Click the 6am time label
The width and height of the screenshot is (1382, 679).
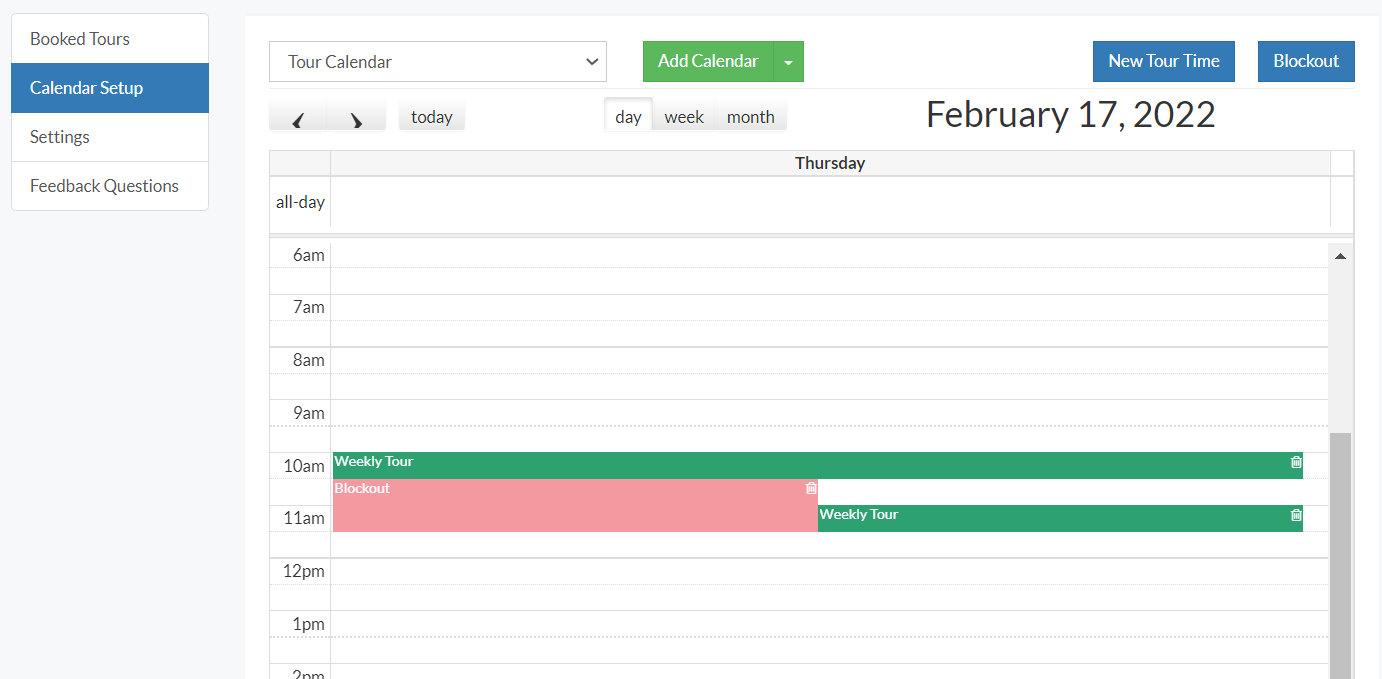(309, 255)
